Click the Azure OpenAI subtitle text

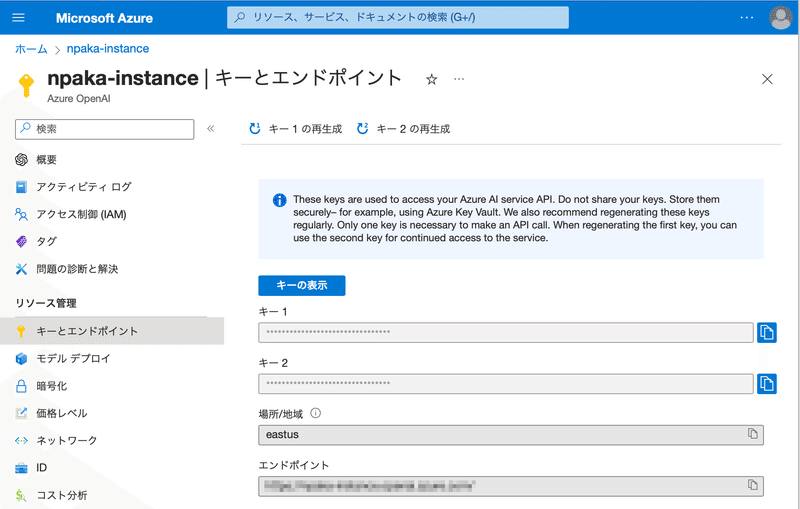click(x=79, y=98)
